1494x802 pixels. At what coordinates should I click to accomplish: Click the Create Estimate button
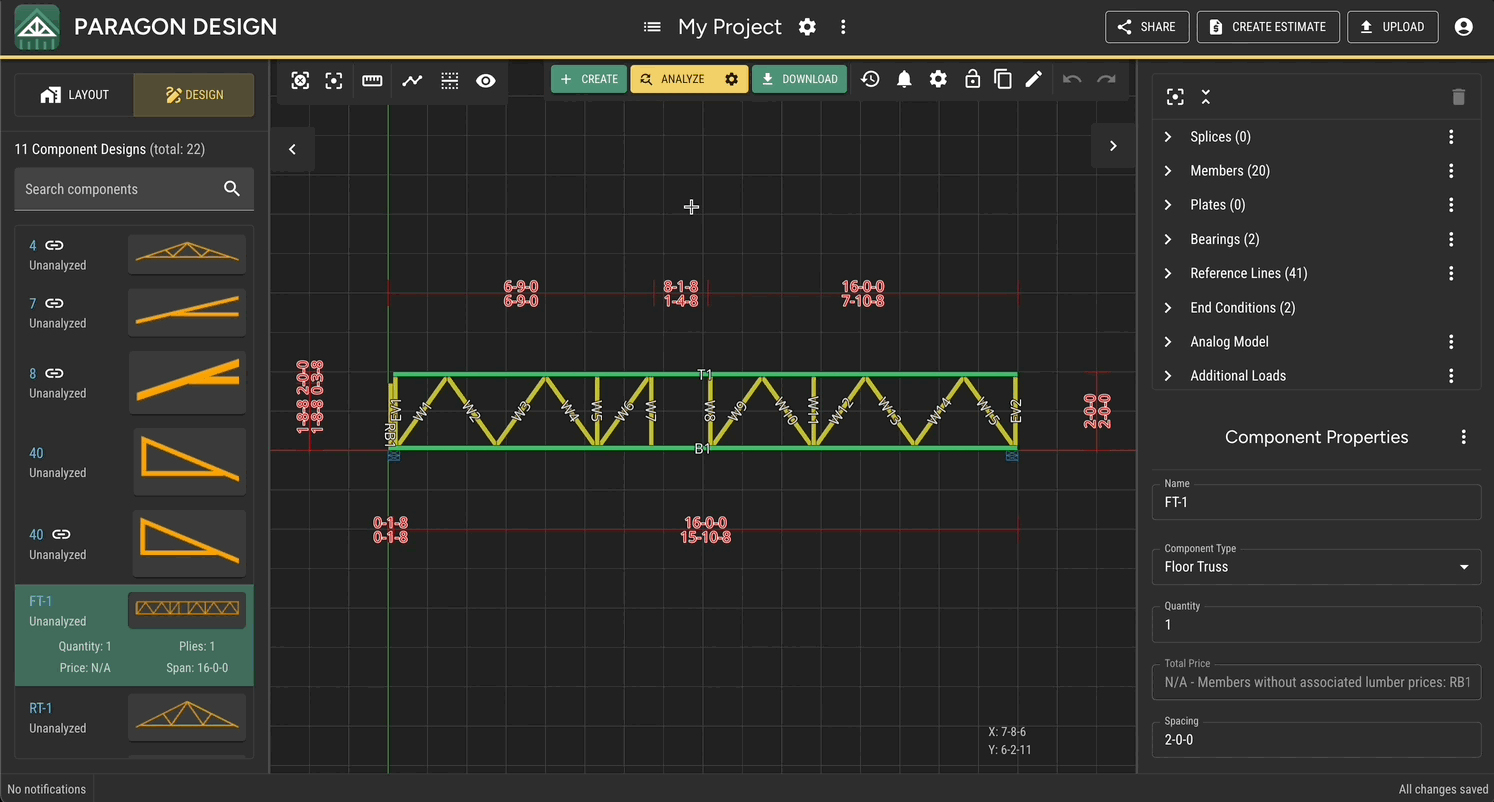tap(1268, 27)
